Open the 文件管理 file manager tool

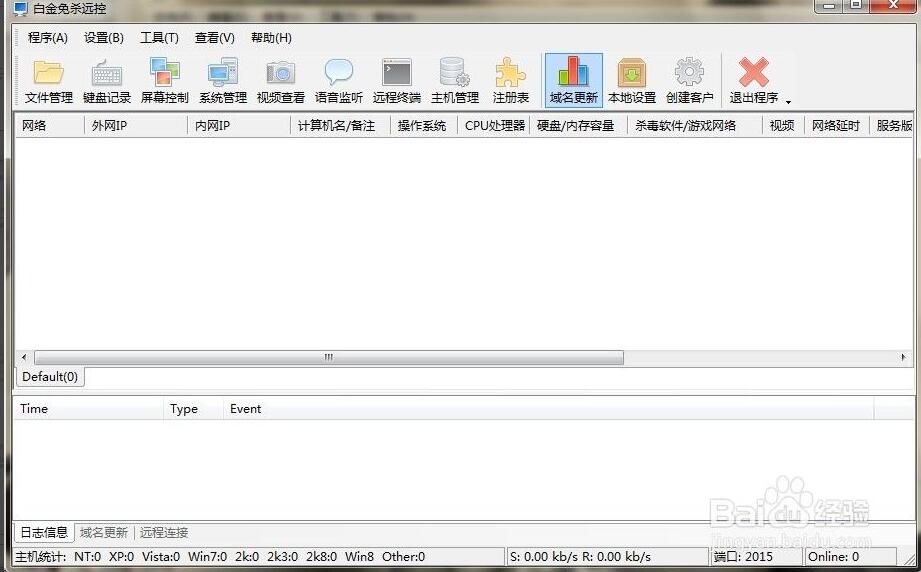coord(49,81)
